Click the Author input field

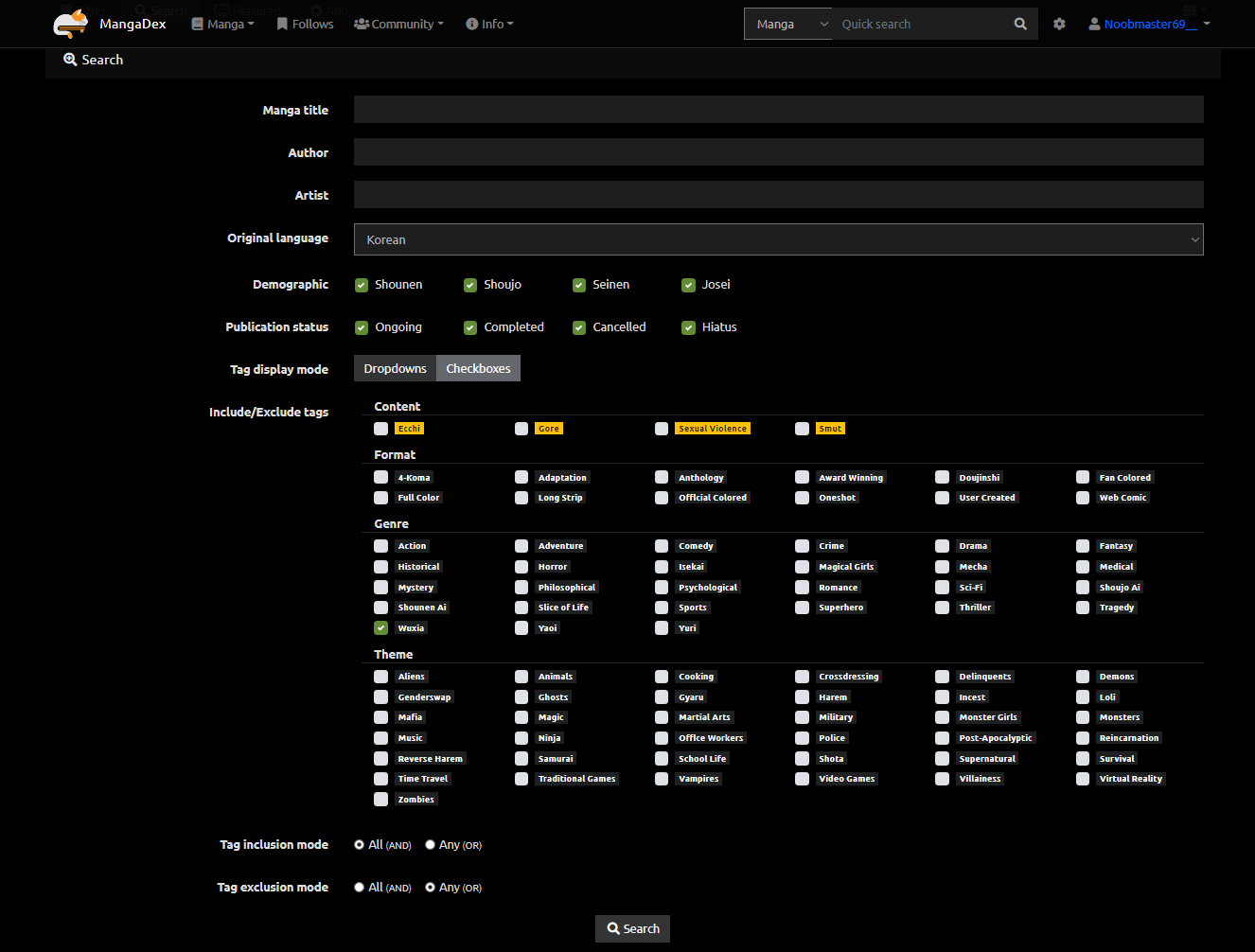coord(778,152)
